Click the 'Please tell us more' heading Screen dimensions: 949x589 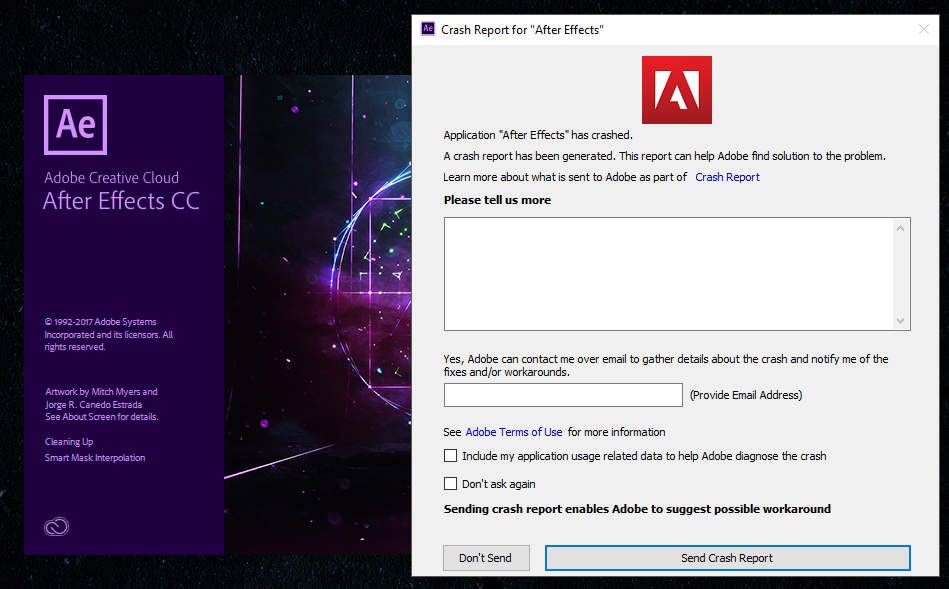497,200
